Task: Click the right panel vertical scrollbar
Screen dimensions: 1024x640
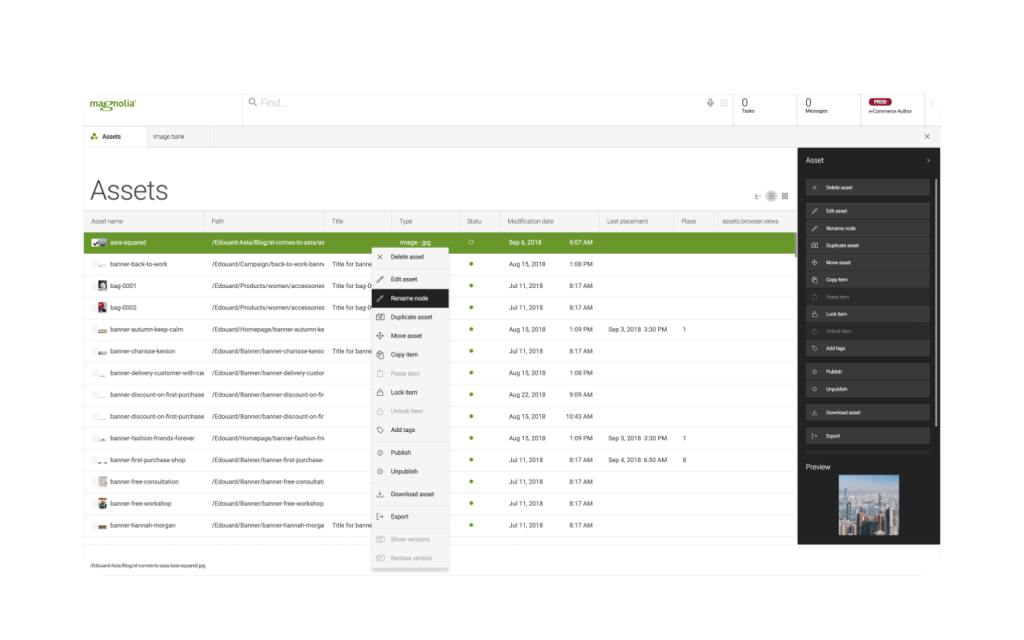Action: pos(936,300)
